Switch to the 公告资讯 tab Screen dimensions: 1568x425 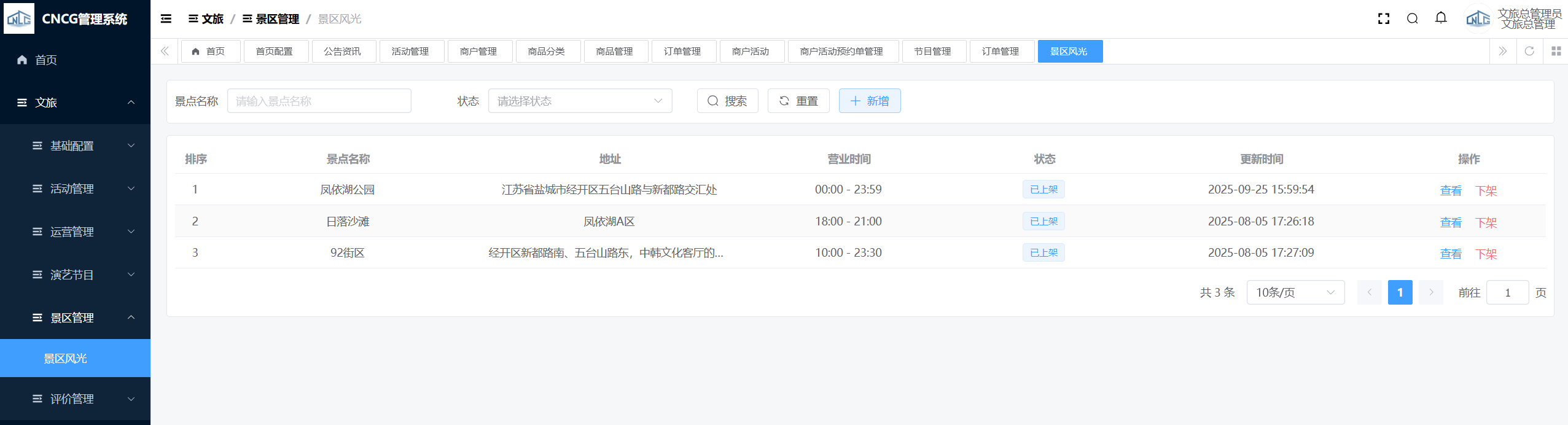(342, 52)
